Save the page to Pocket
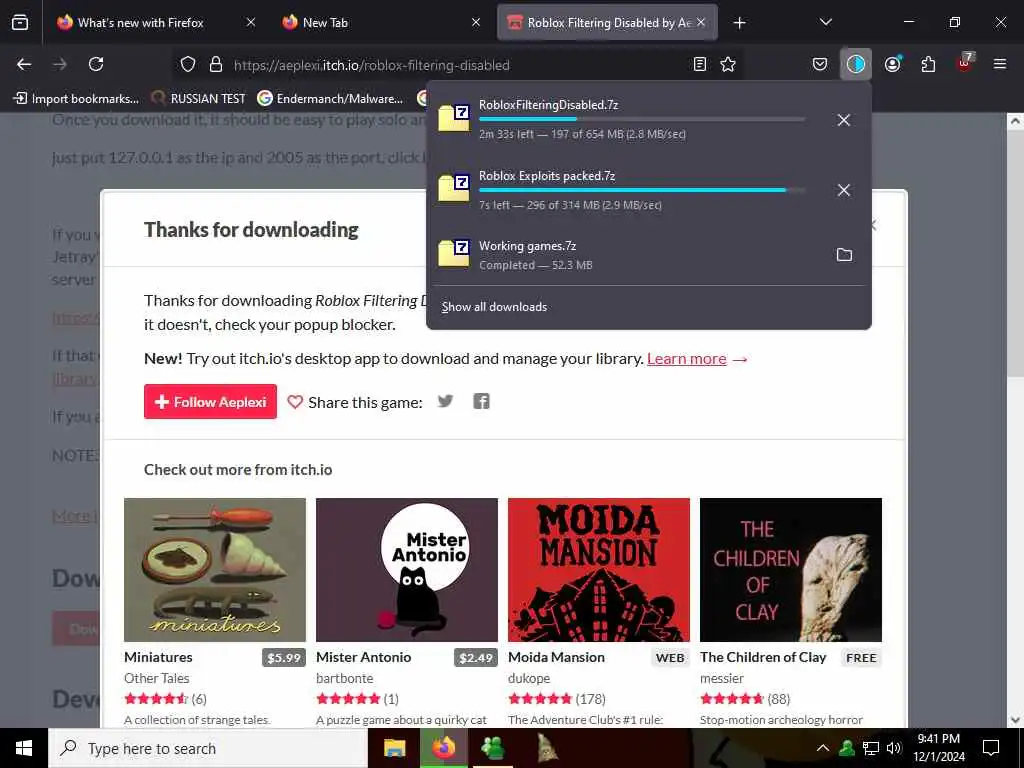 point(820,64)
